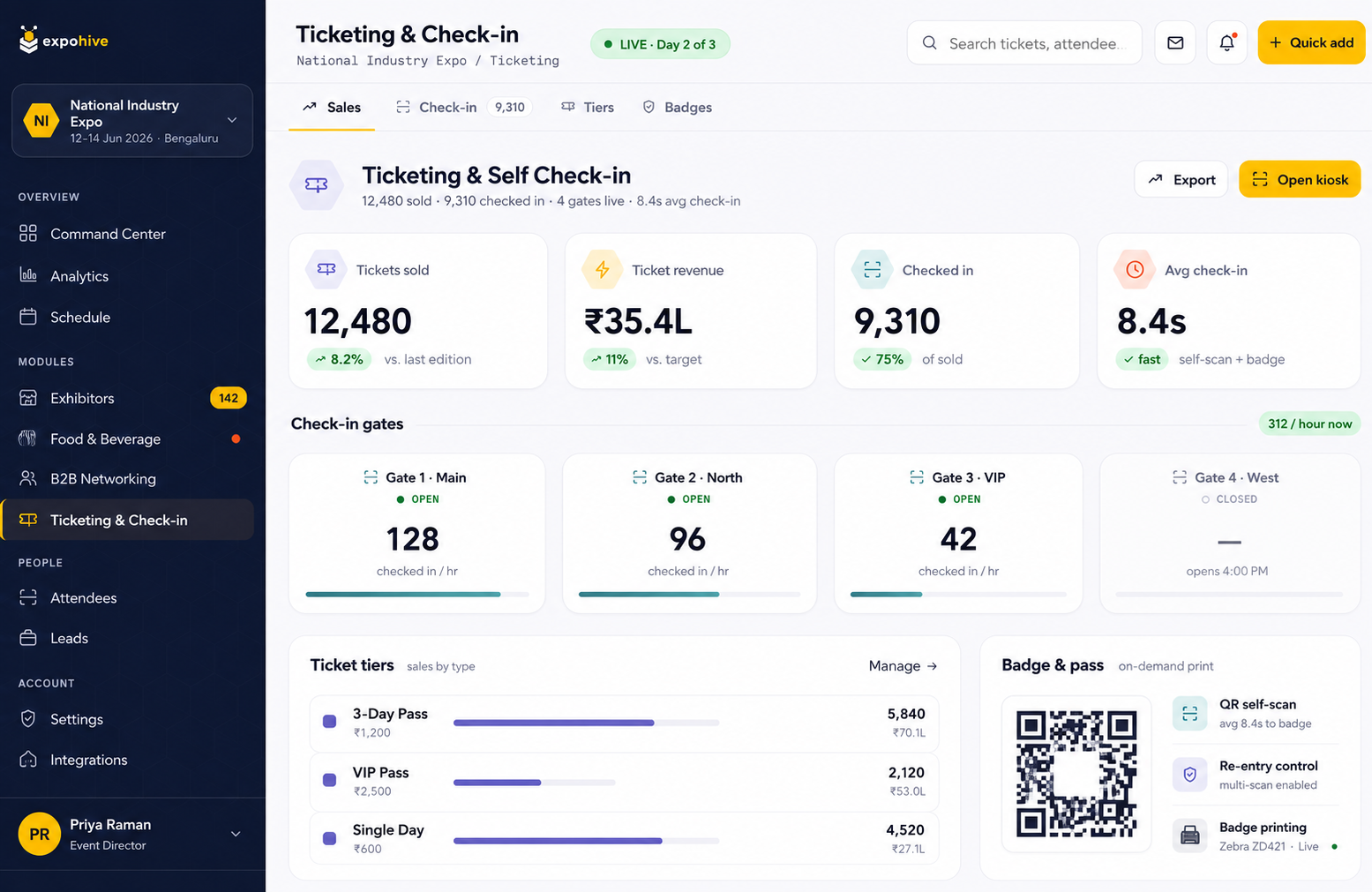Click the Ticket revenue lightning icon
This screenshot has height=892, width=1372.
tap(602, 270)
